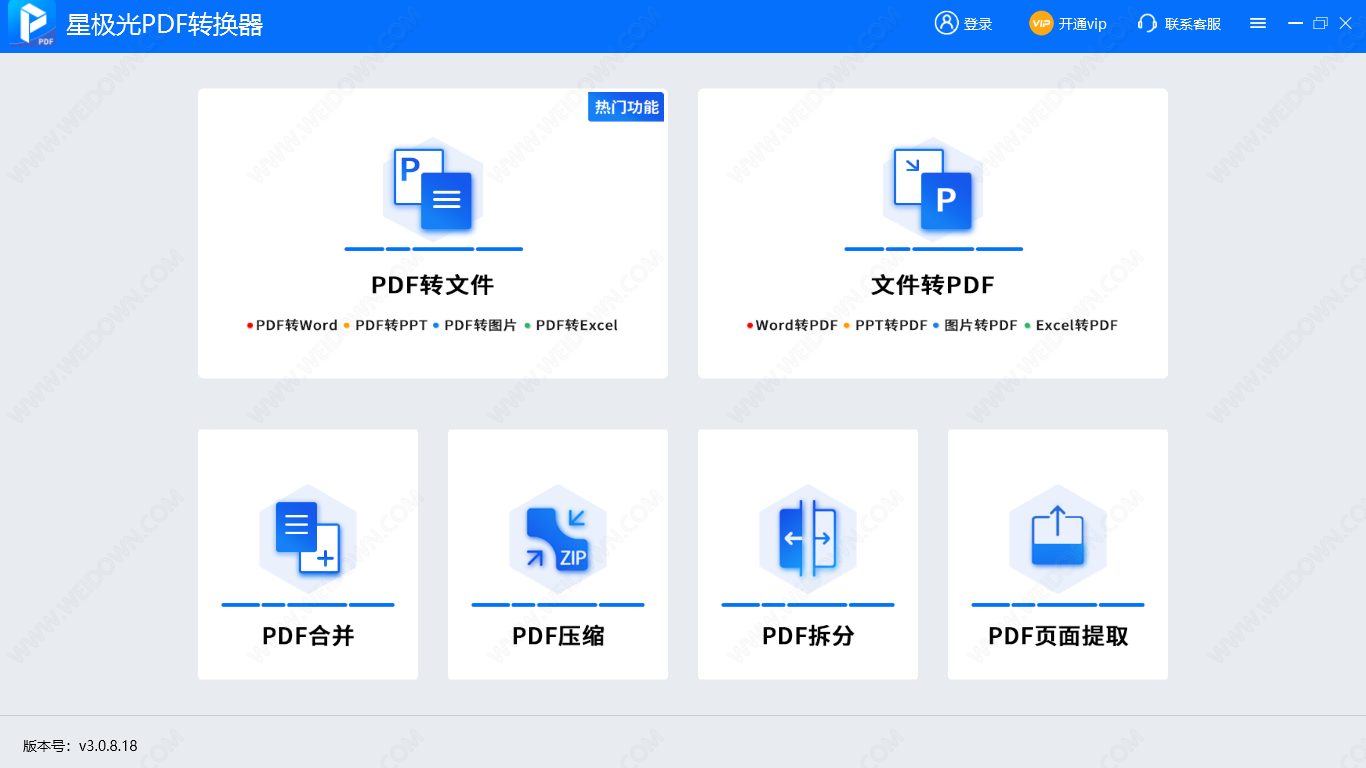The height and width of the screenshot is (768, 1366).
Task: Click the gold VIP badge icon
Action: (1041, 23)
